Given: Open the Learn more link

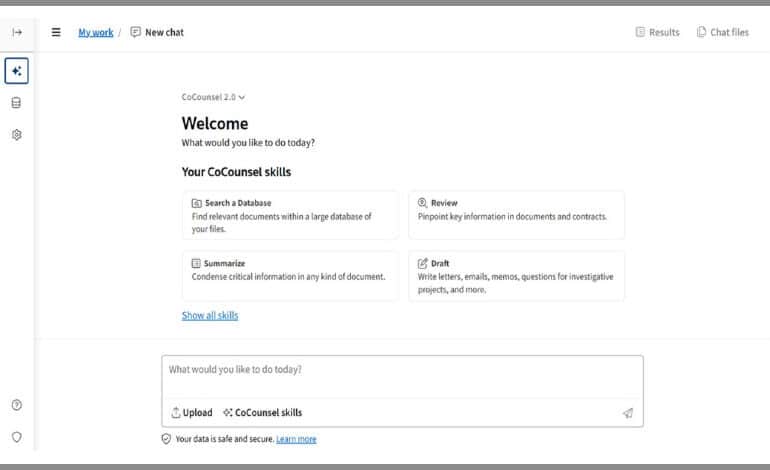Looking at the screenshot, I should 296,439.
